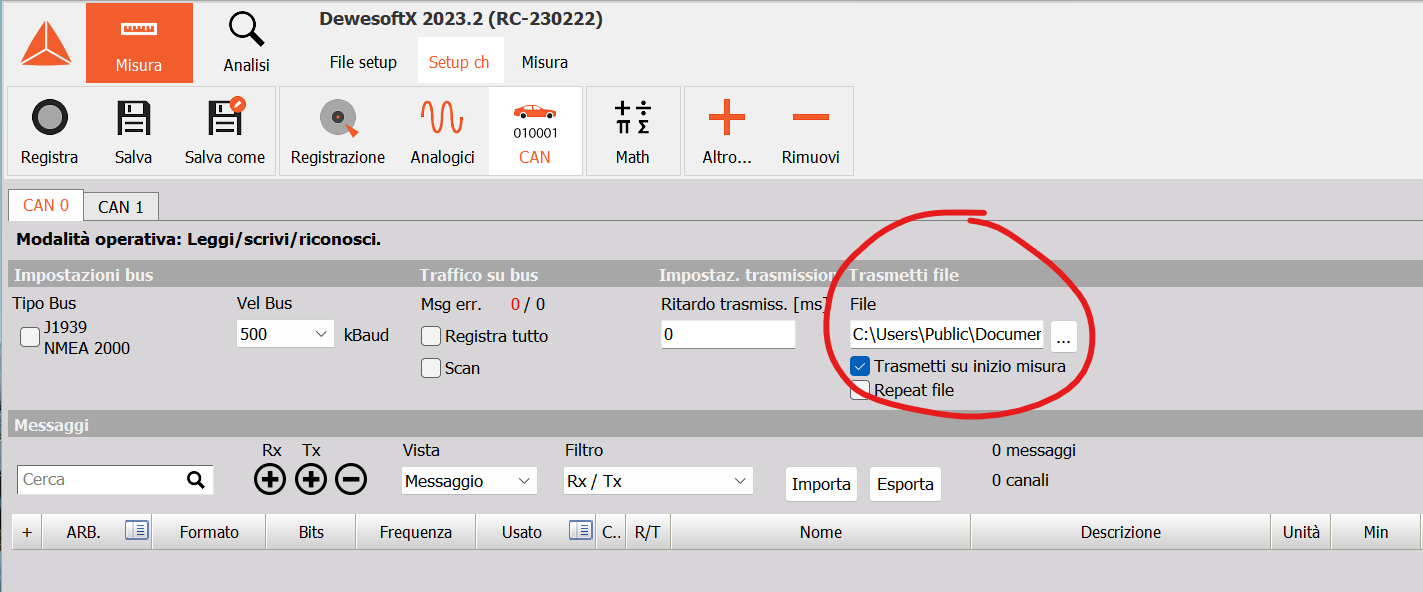Click the Unità column header
This screenshot has height=592, width=1423.
tap(1301, 532)
